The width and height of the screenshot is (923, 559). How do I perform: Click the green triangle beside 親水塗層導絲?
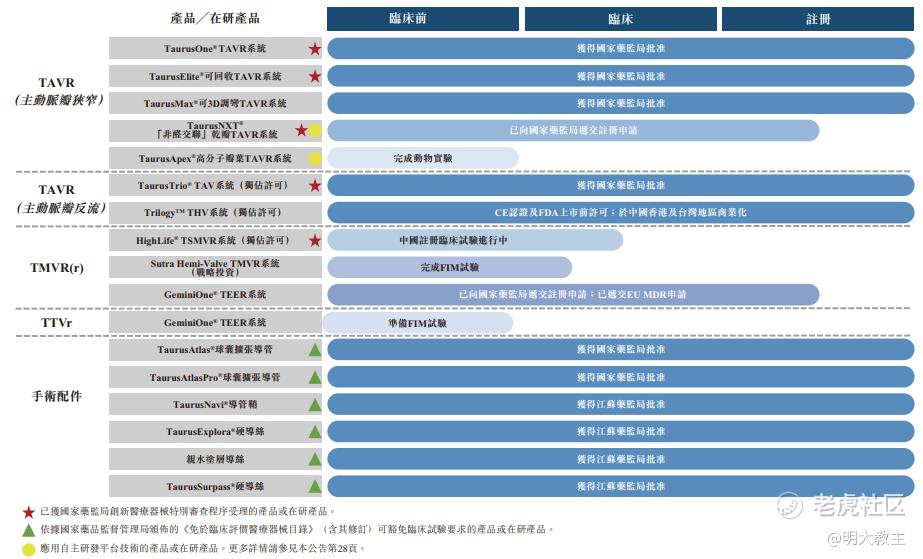[315, 459]
